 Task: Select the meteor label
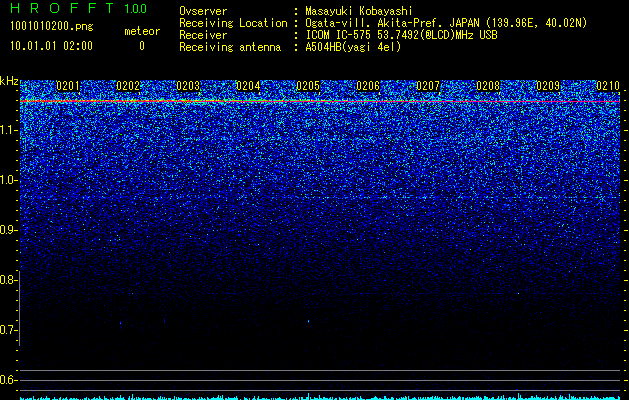click(x=142, y=31)
